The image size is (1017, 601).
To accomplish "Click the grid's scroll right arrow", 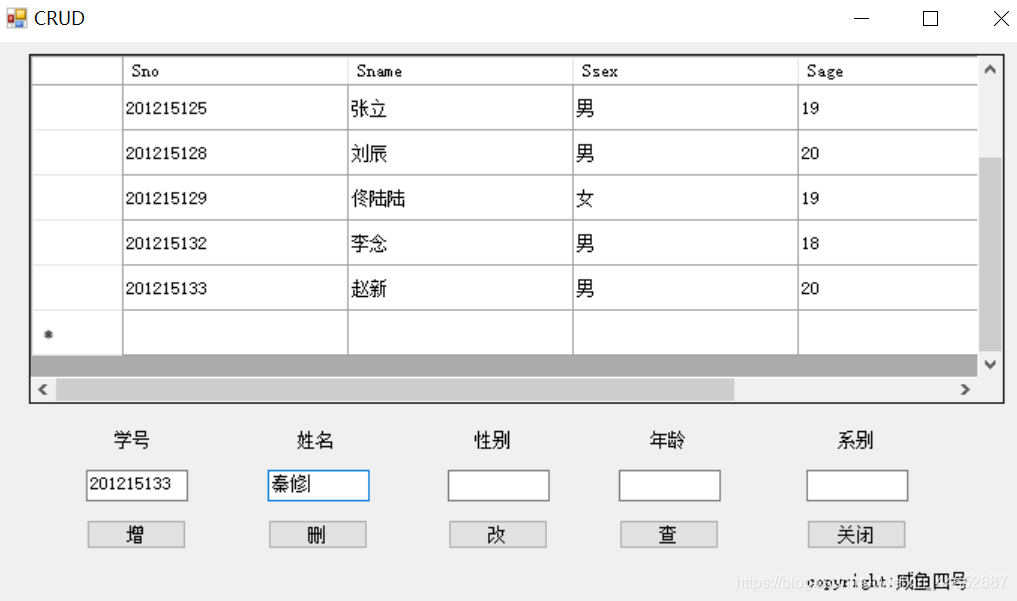I will [965, 390].
